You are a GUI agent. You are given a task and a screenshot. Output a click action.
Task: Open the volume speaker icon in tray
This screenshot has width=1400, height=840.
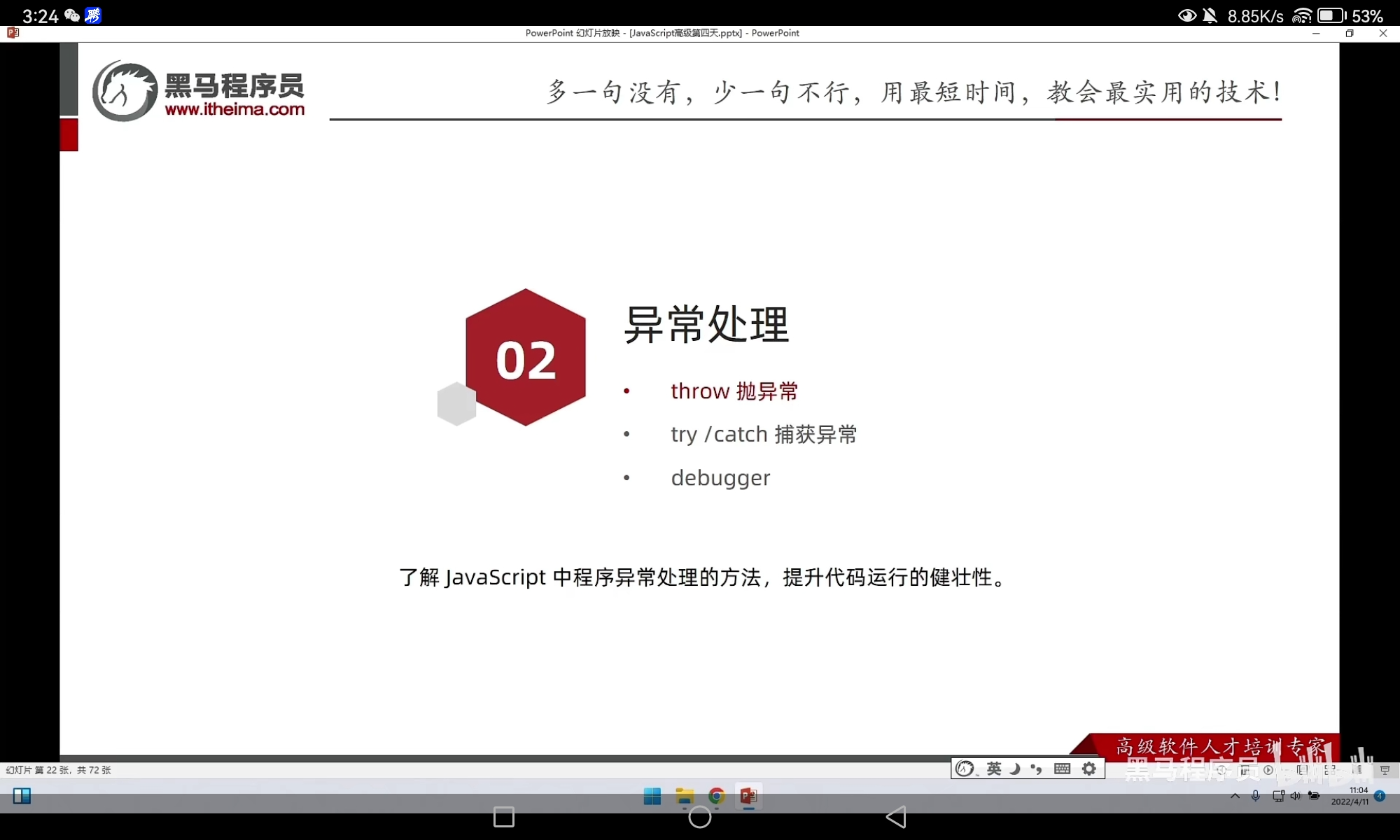click(1295, 796)
